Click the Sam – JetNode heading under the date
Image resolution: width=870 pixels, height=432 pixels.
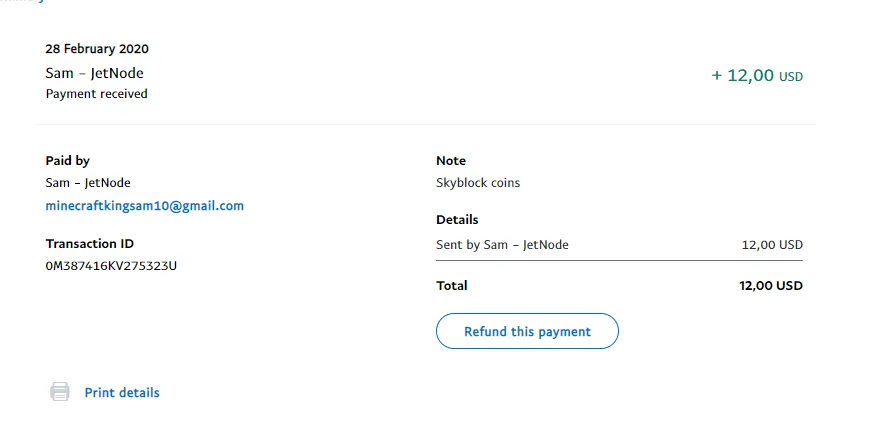[95, 73]
